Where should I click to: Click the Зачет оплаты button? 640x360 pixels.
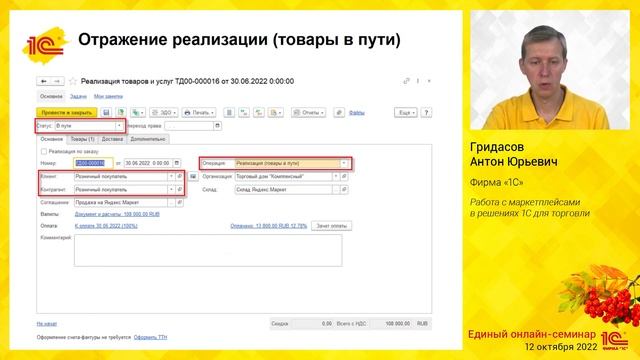(x=331, y=226)
